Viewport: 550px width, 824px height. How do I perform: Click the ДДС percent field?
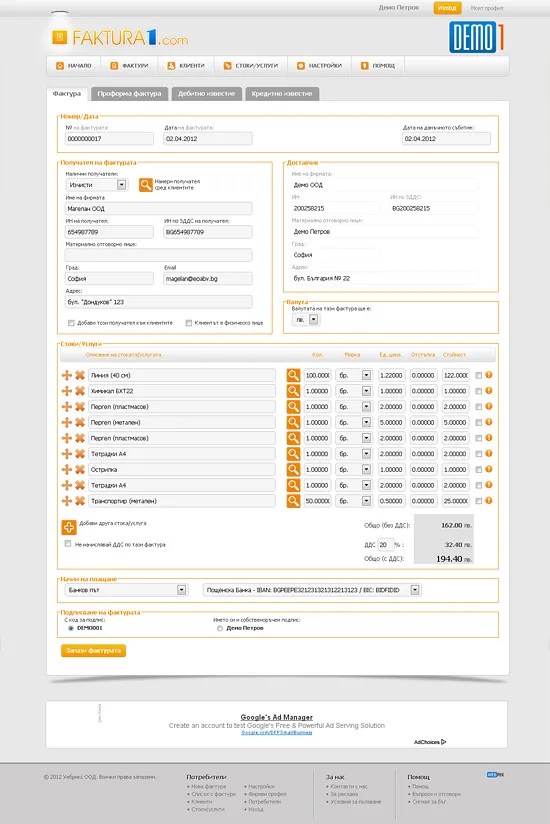click(385, 544)
